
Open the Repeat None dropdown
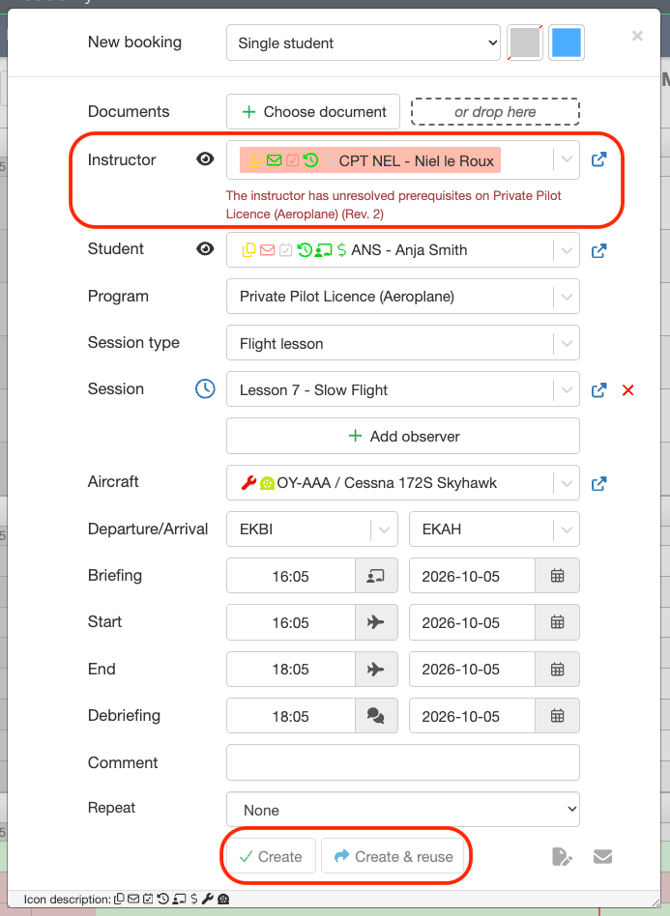[x=403, y=810]
